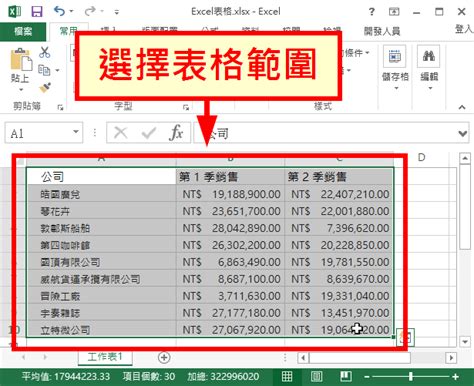Click the zoom in plus button
Screen dimensions: 474x386
point(455,377)
